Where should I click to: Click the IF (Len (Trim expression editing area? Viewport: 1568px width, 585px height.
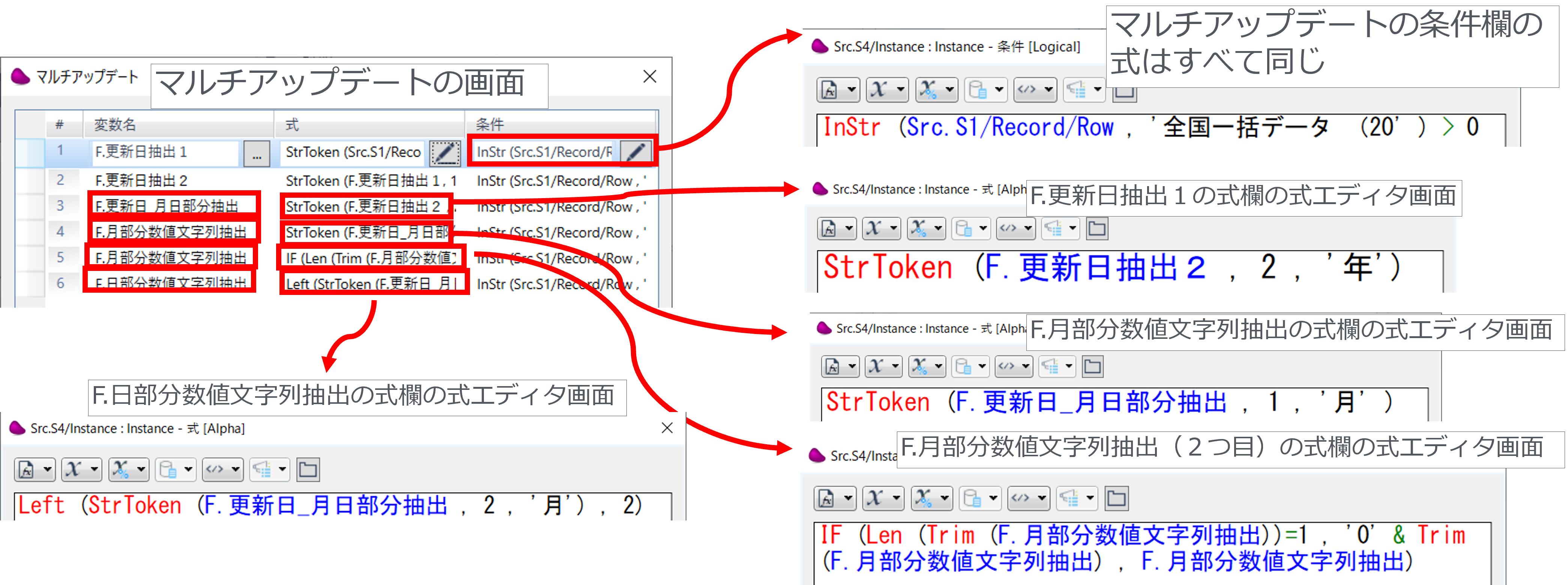(x=1152, y=553)
